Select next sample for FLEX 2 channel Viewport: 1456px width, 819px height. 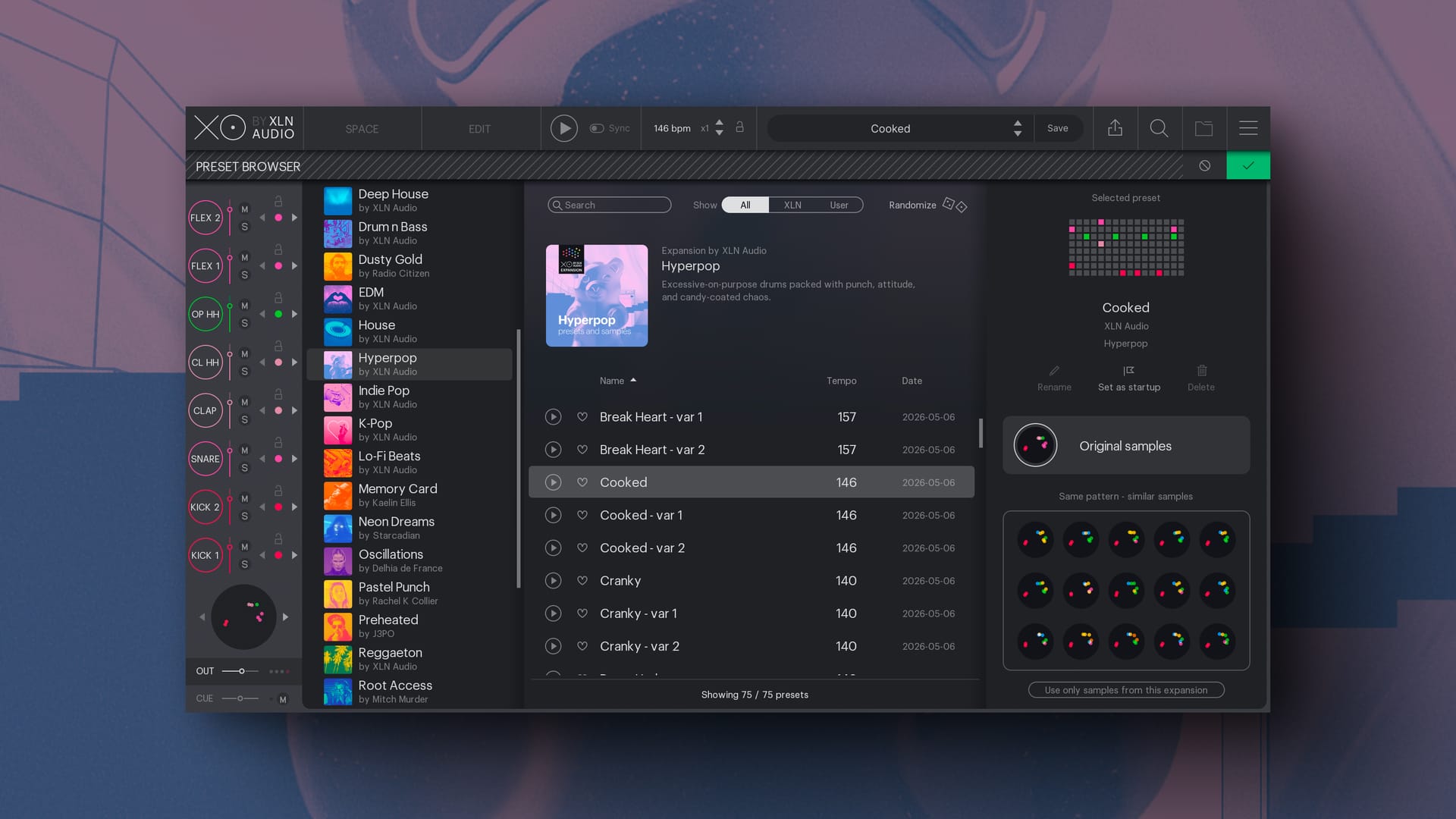point(294,218)
